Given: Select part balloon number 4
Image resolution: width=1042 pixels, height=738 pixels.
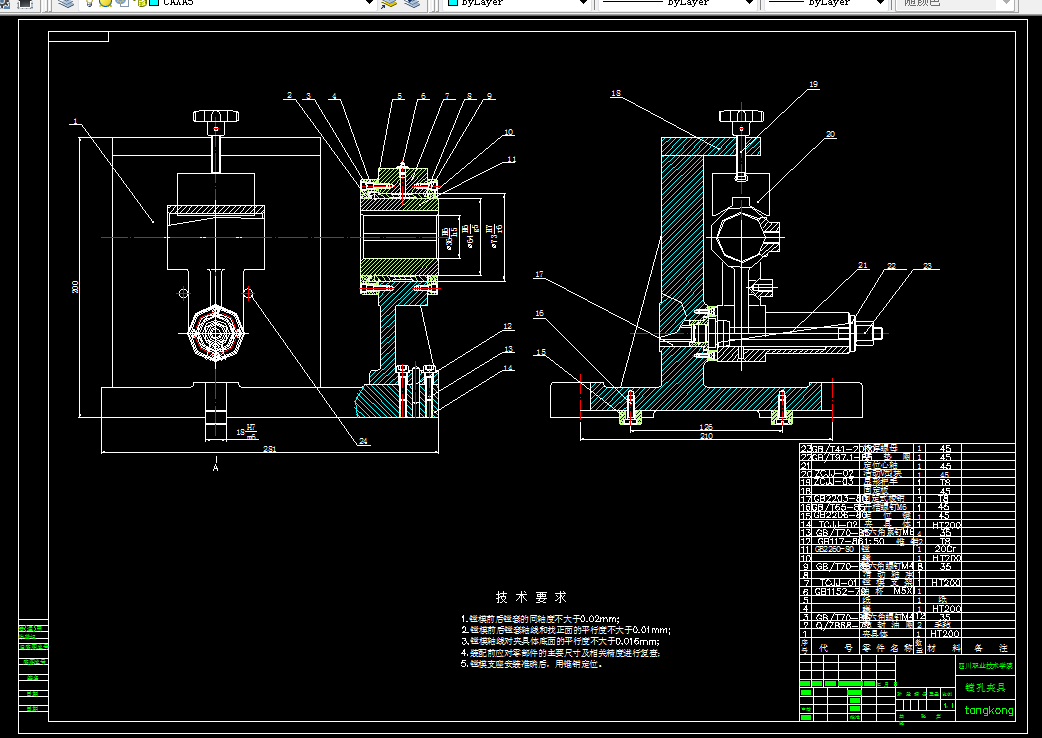Looking at the screenshot, I should [334, 96].
